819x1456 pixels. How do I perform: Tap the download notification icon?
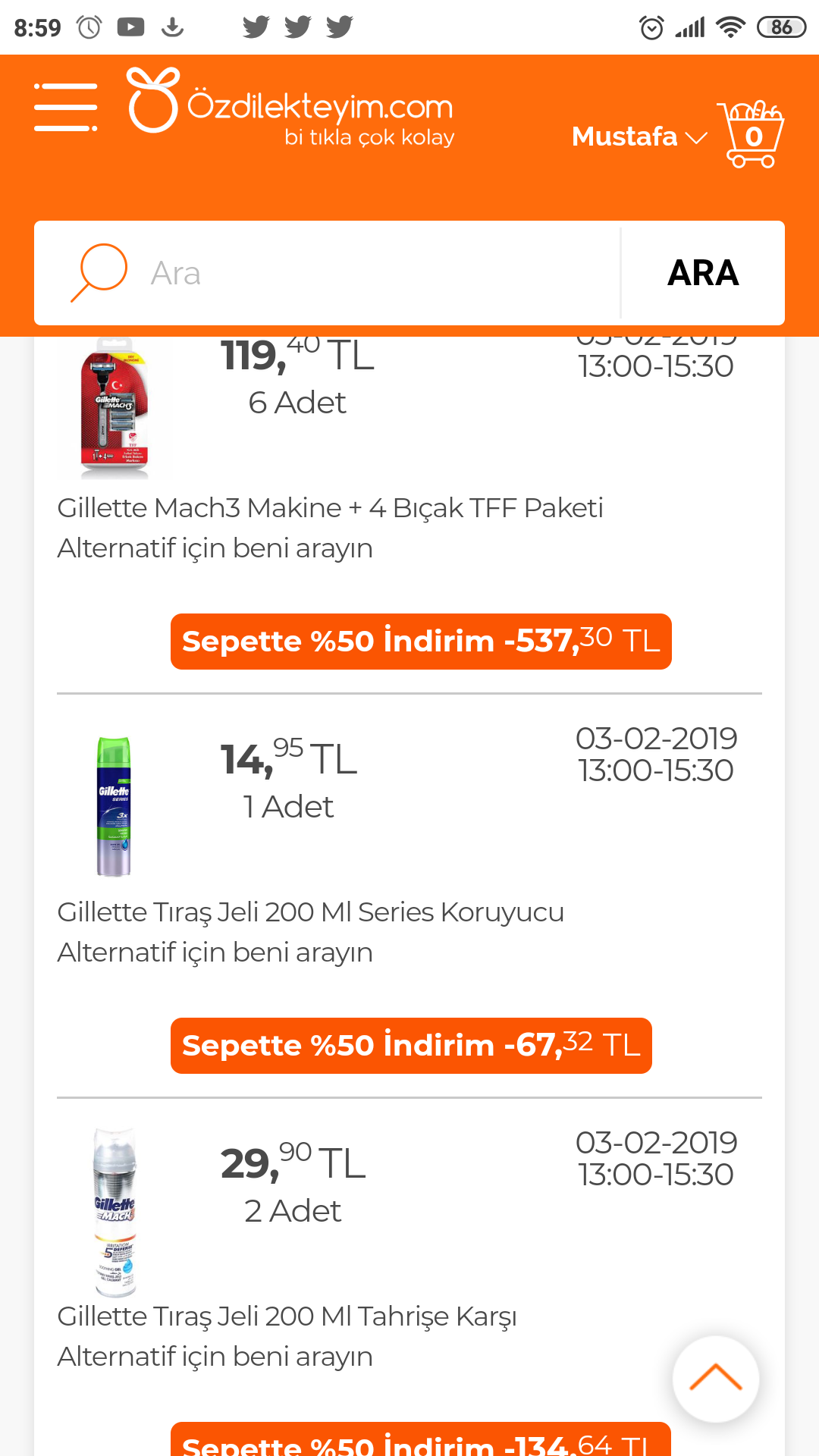pyautogui.click(x=173, y=27)
